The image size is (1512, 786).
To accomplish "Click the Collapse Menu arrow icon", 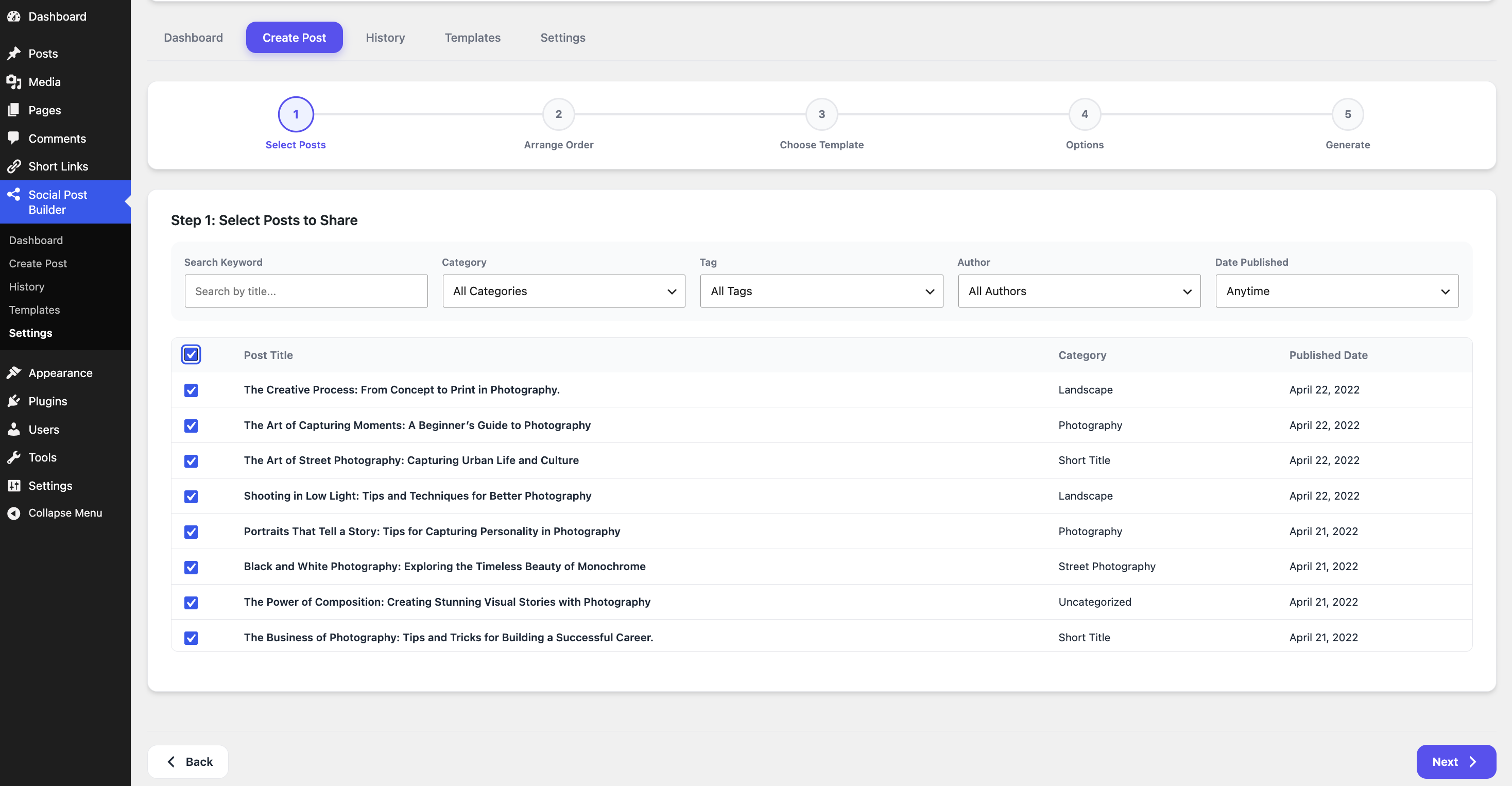I will click(x=14, y=513).
